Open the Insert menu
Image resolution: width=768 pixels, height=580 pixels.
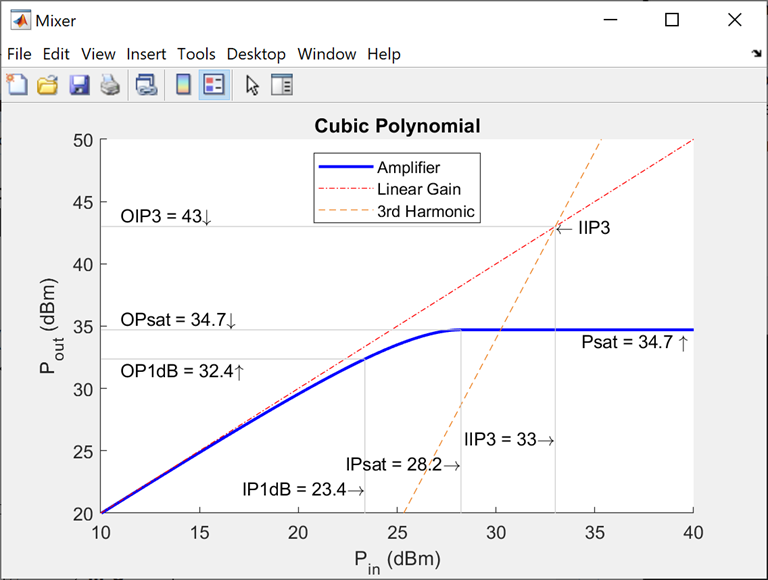point(146,54)
